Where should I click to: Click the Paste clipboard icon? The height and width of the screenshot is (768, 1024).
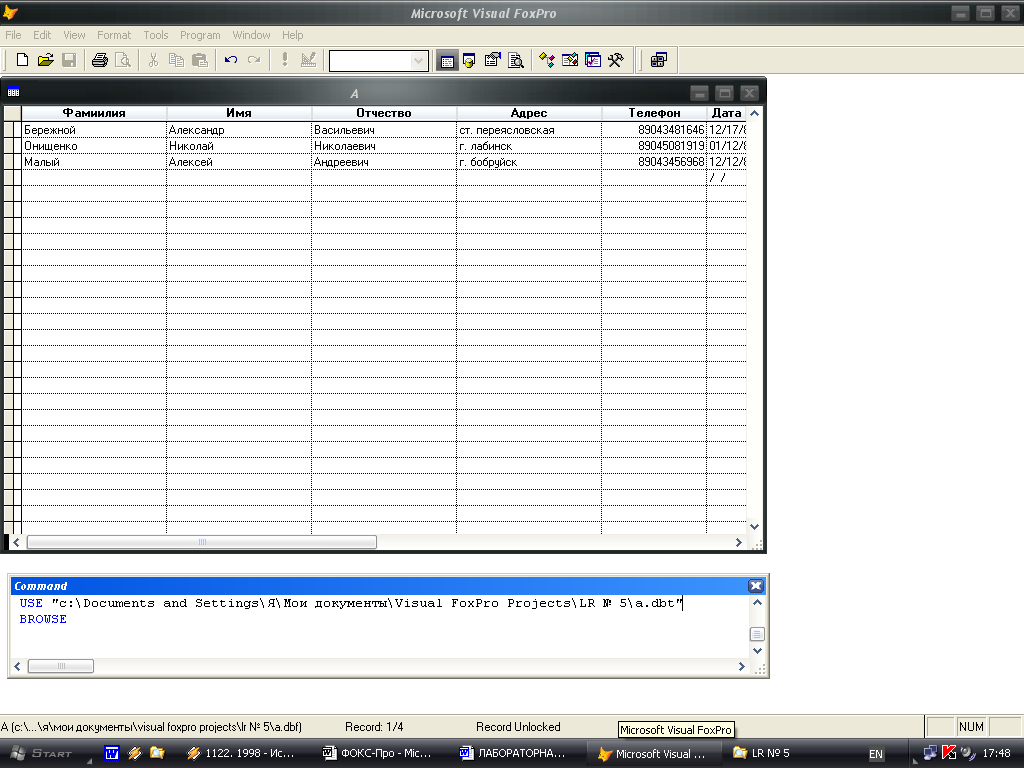(x=200, y=60)
